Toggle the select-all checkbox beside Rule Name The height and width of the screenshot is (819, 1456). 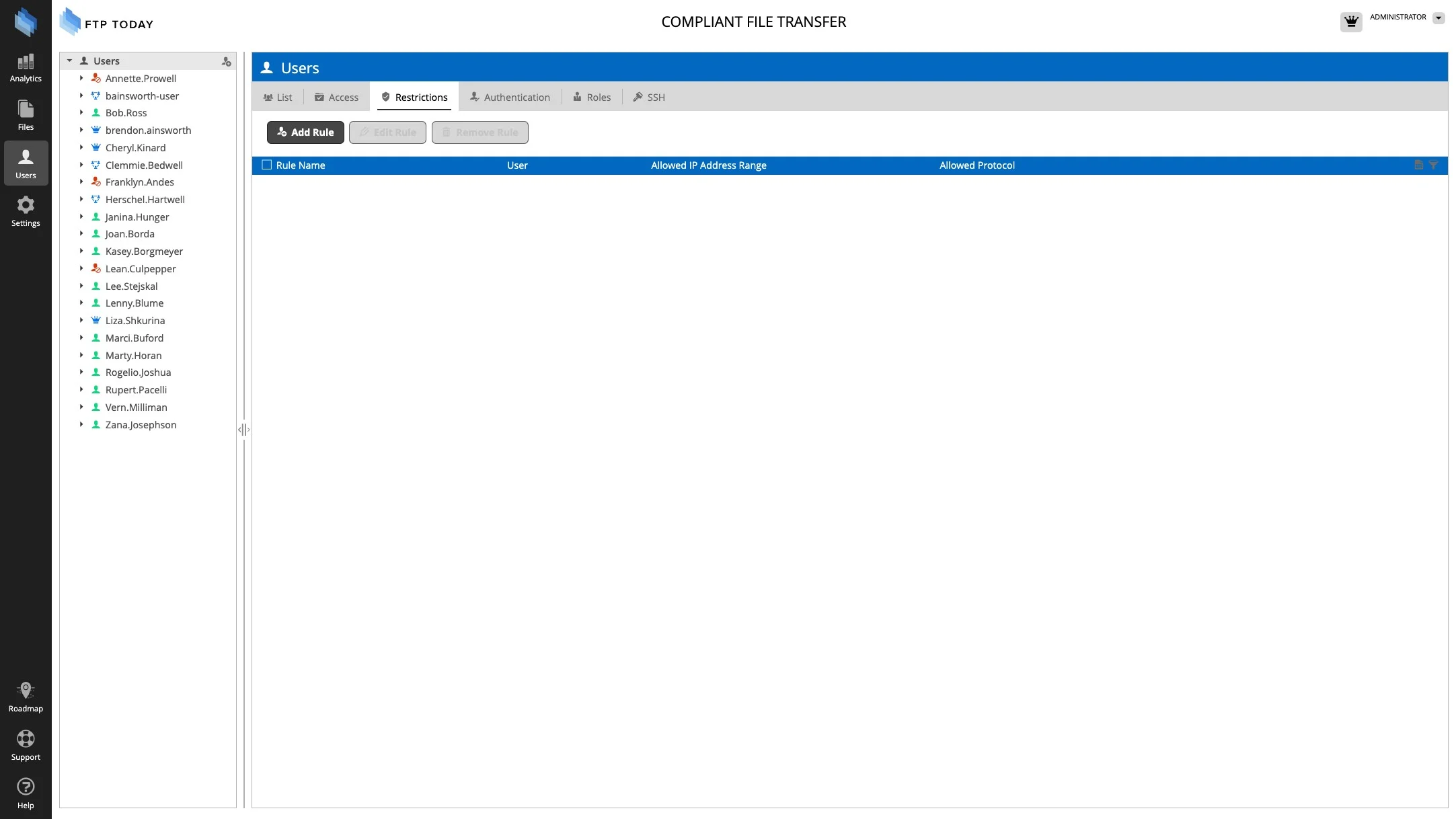[267, 165]
